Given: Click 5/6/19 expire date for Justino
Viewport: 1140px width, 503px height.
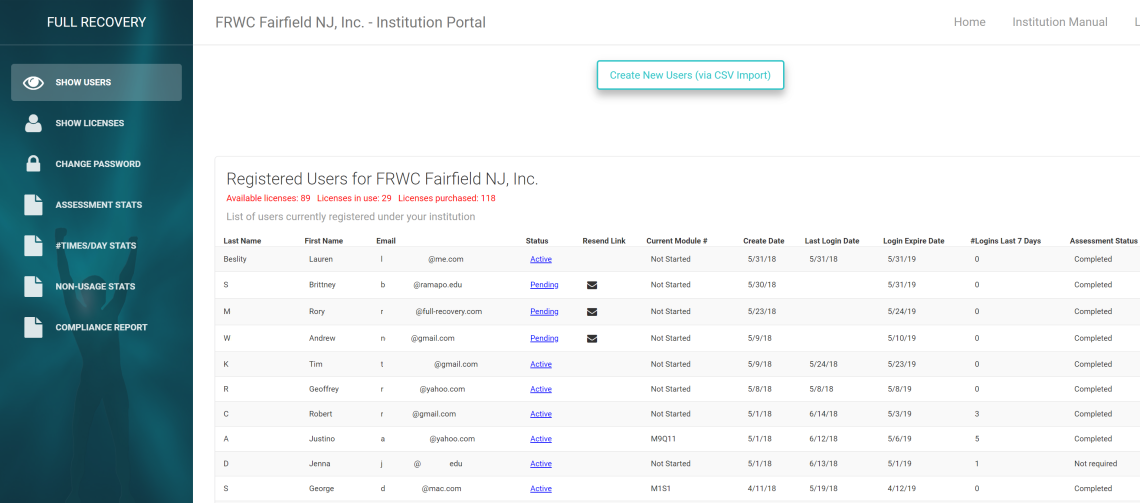Looking at the screenshot, I should click(x=899, y=439).
